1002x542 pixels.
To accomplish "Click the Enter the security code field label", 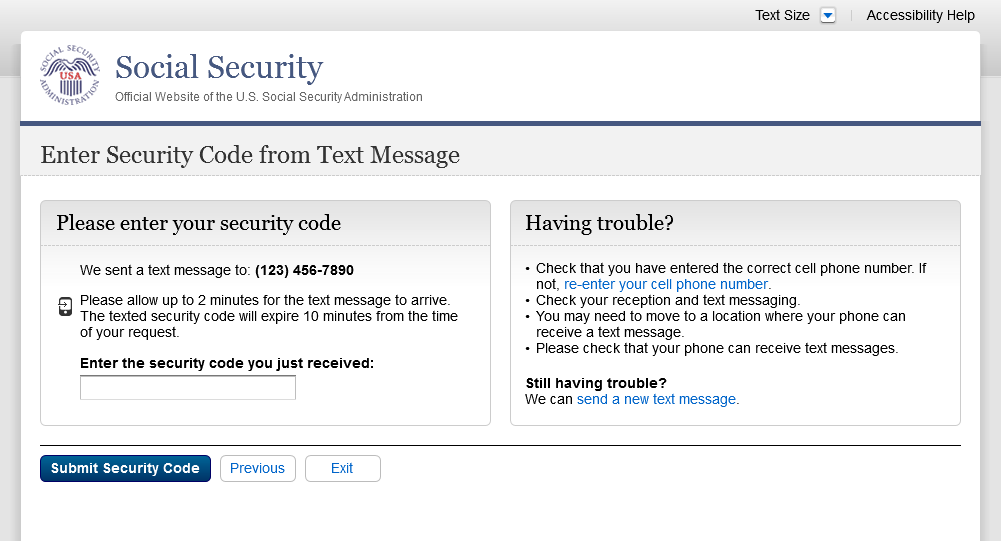I will coord(227,363).
